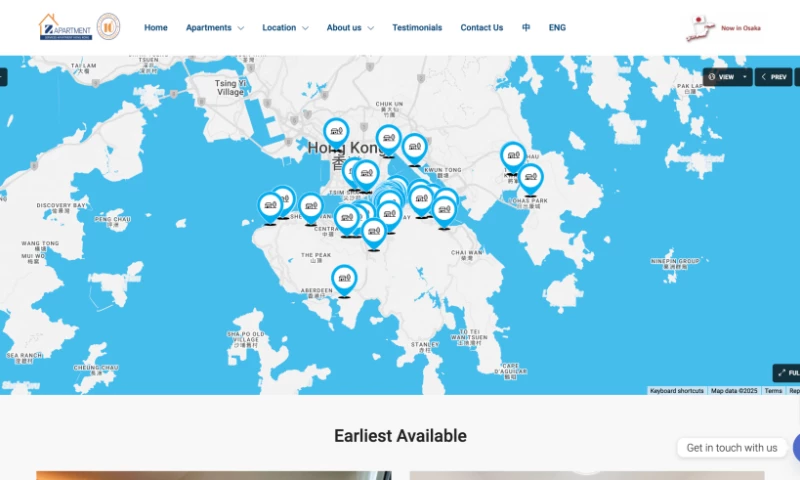Click the Chuk Un map label
800x480 pixels.
tap(389, 109)
